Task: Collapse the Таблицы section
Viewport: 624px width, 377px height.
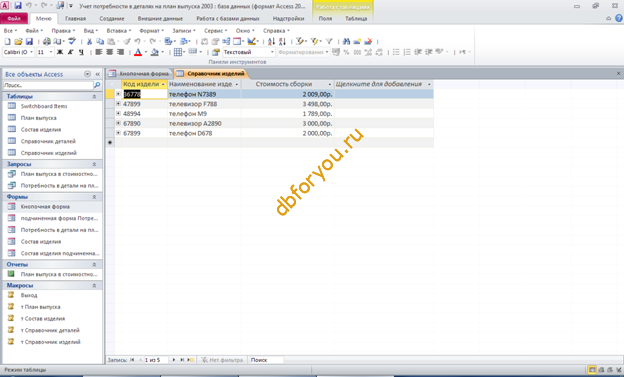Action: [94, 97]
